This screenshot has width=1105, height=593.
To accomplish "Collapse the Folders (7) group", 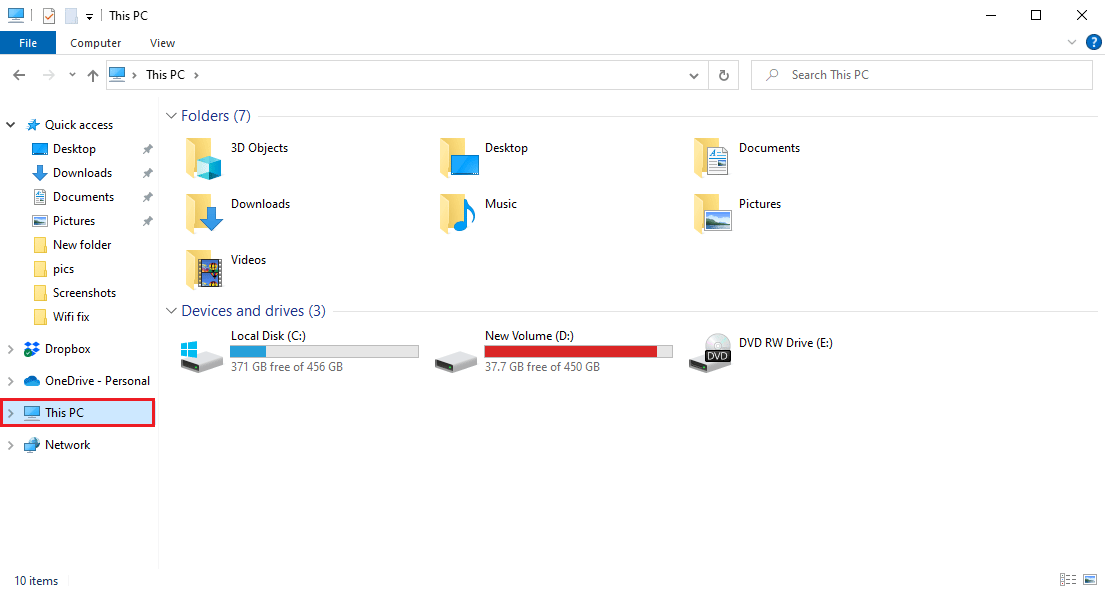I will click(x=171, y=116).
